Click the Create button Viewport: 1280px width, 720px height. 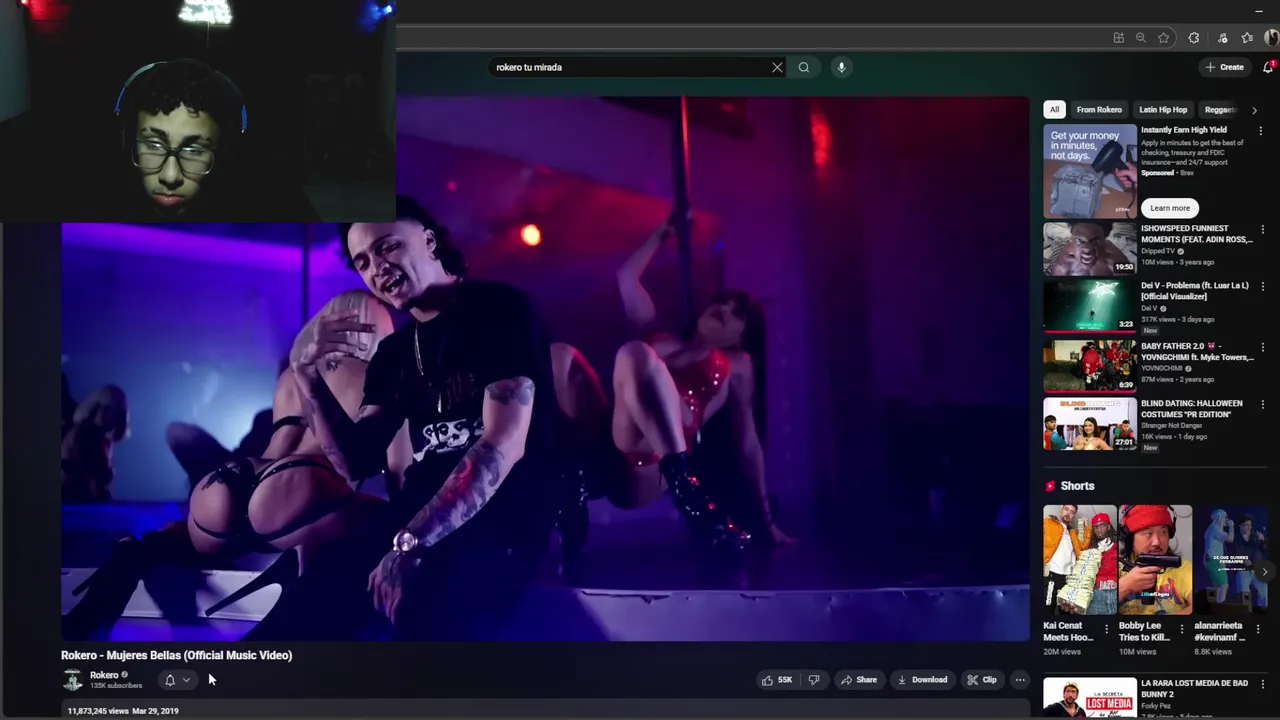tap(1224, 67)
